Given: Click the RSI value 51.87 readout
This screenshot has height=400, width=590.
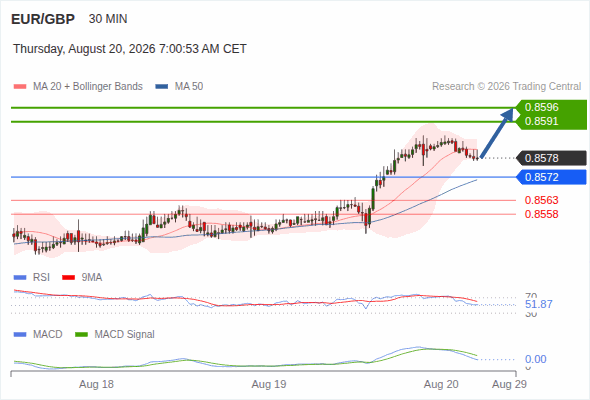Looking at the screenshot, I should [539, 304].
